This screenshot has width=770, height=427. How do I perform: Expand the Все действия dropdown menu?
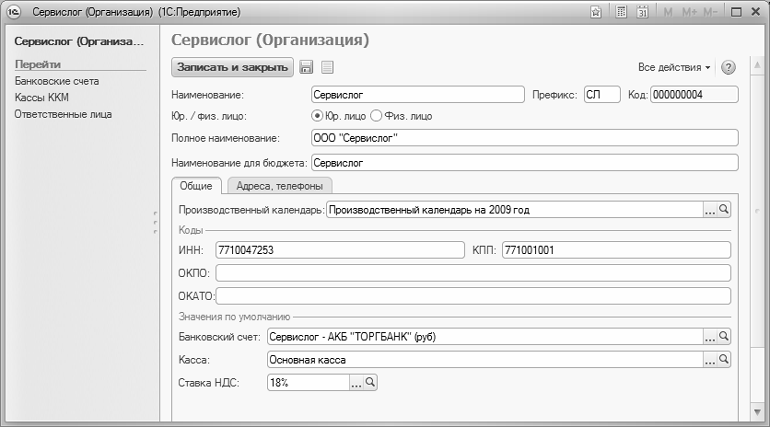pos(674,67)
